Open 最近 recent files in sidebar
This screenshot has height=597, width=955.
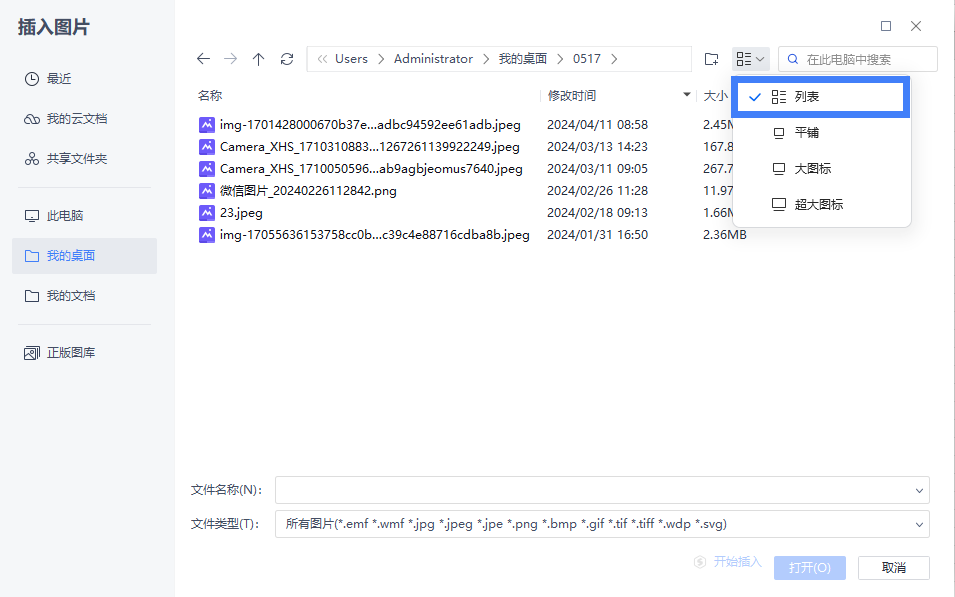click(x=59, y=78)
